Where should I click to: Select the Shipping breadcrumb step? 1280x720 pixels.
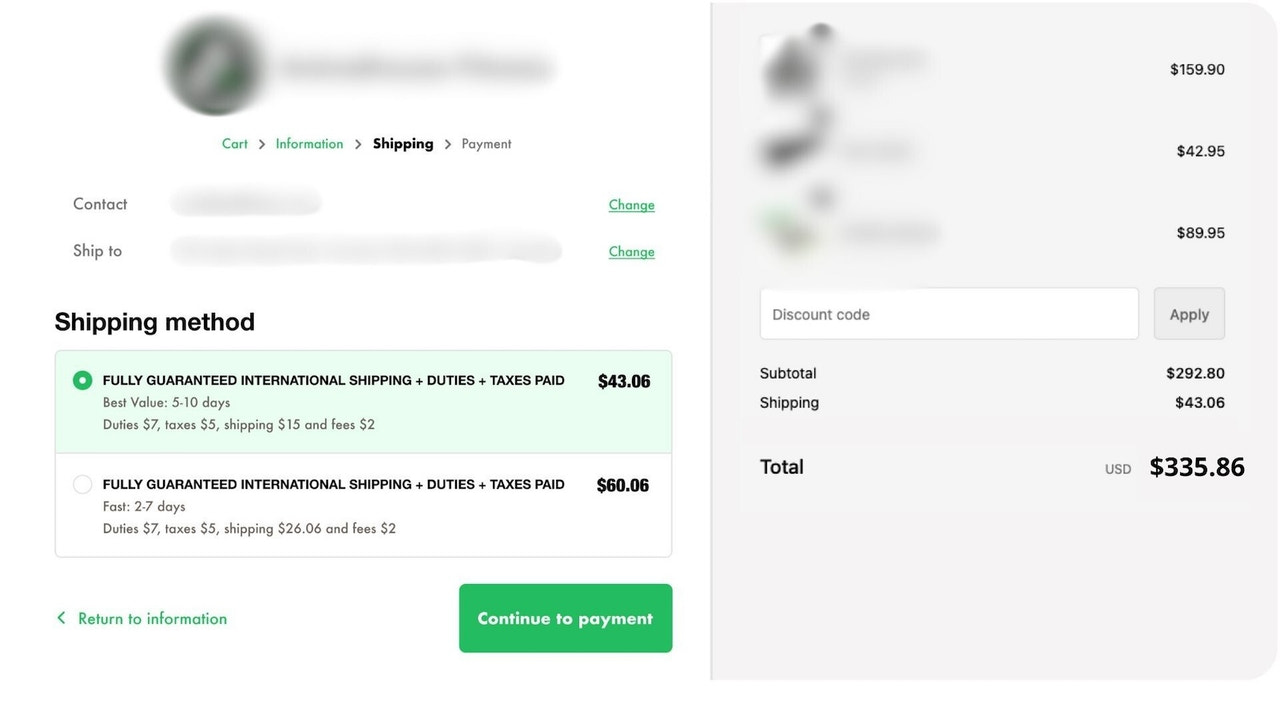(403, 143)
